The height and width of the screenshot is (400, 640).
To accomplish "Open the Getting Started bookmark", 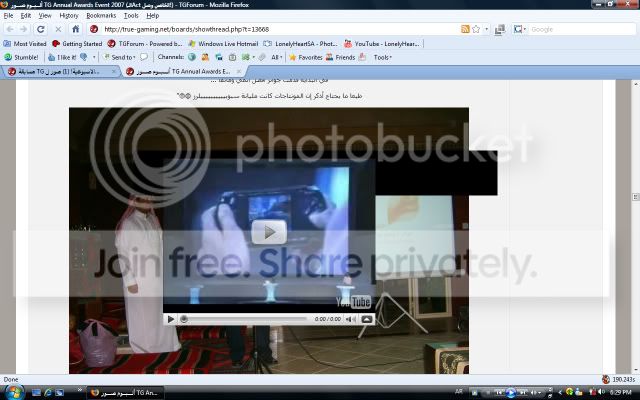I will click(77, 44).
